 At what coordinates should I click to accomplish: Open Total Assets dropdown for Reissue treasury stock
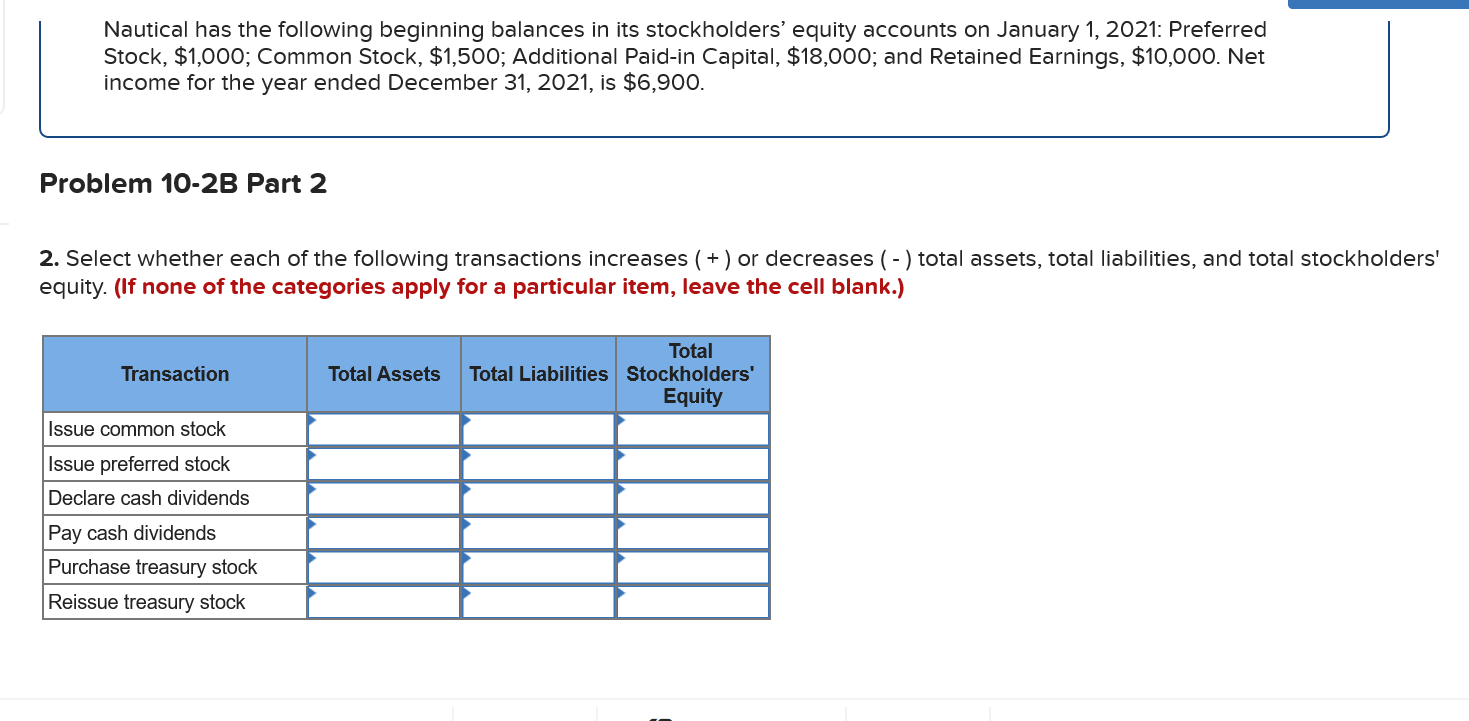pos(384,601)
